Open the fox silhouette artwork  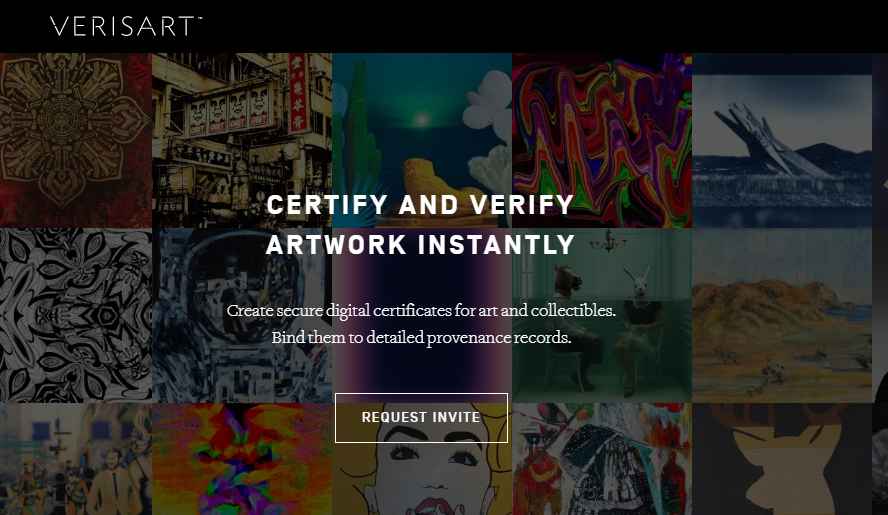click(x=782, y=459)
